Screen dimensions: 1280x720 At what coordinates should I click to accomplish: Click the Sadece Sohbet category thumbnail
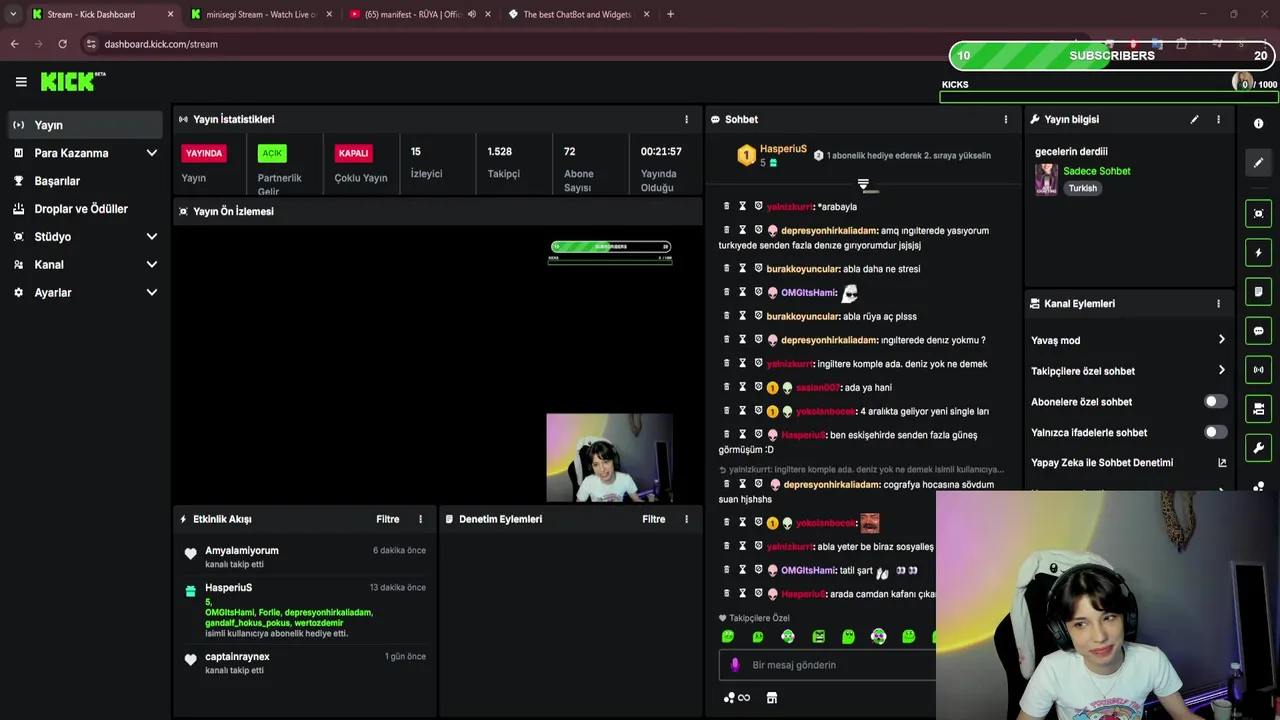tap(1046, 179)
